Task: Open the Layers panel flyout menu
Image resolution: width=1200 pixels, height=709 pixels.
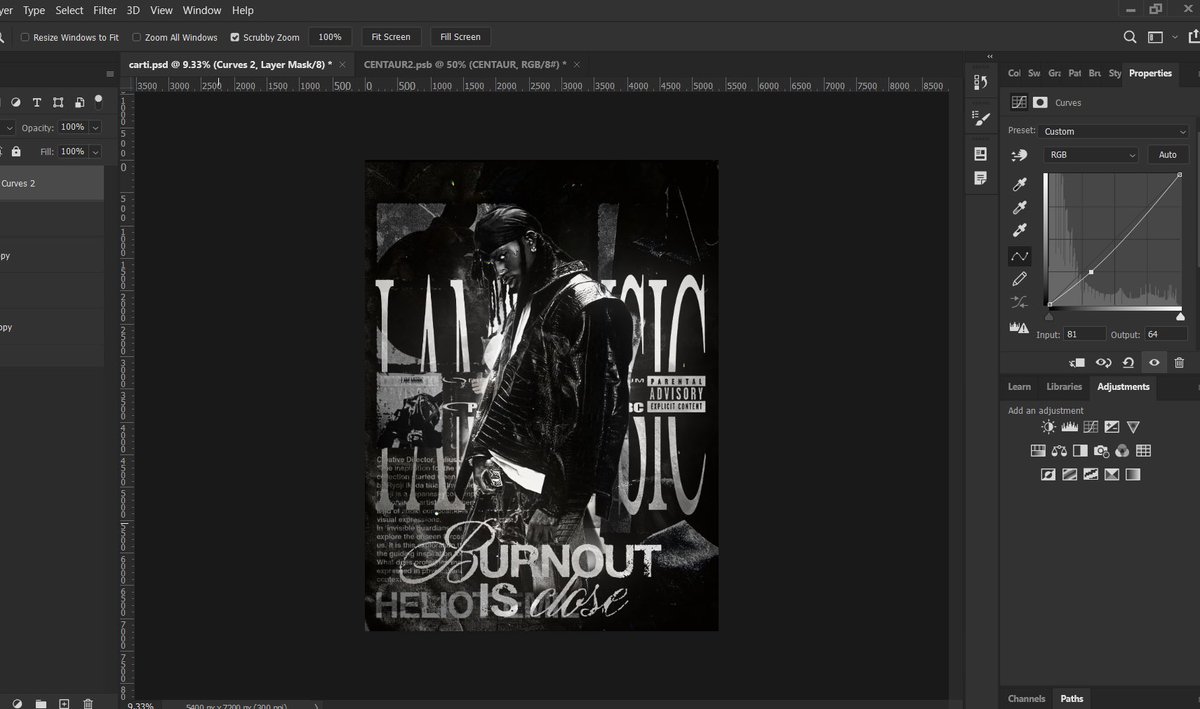Action: 110,75
